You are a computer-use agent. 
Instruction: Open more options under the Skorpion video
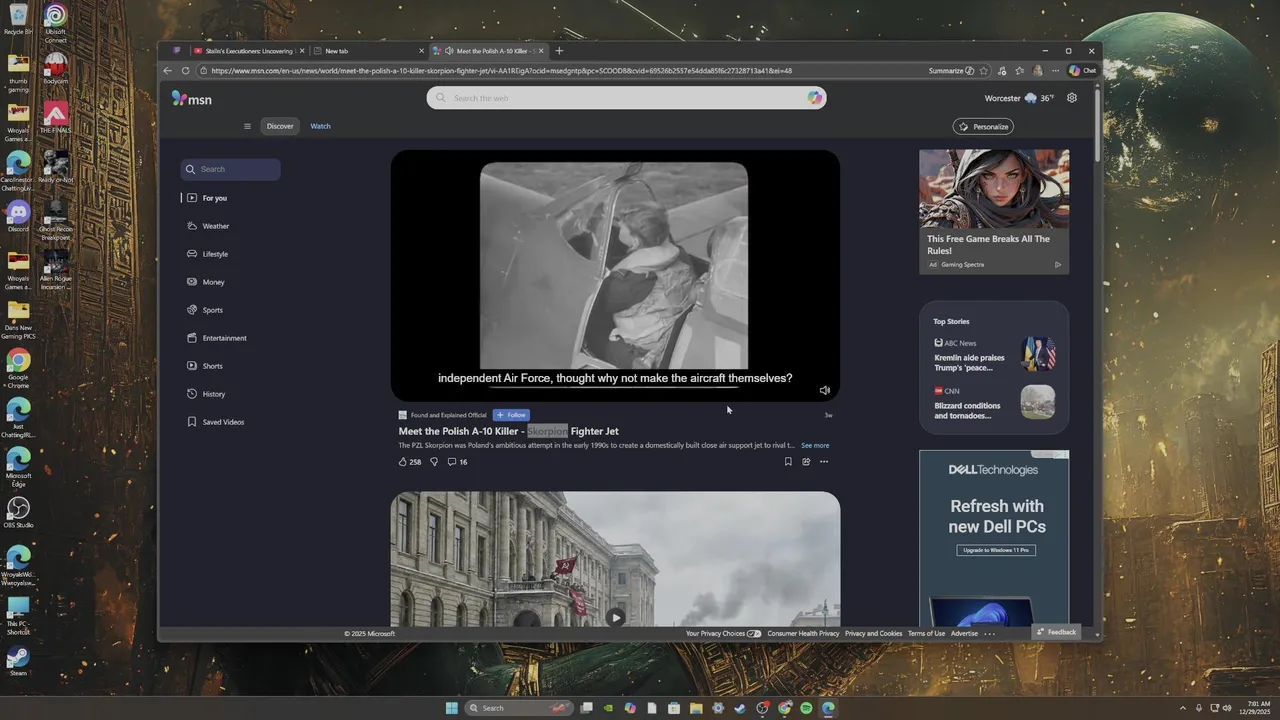(x=824, y=462)
